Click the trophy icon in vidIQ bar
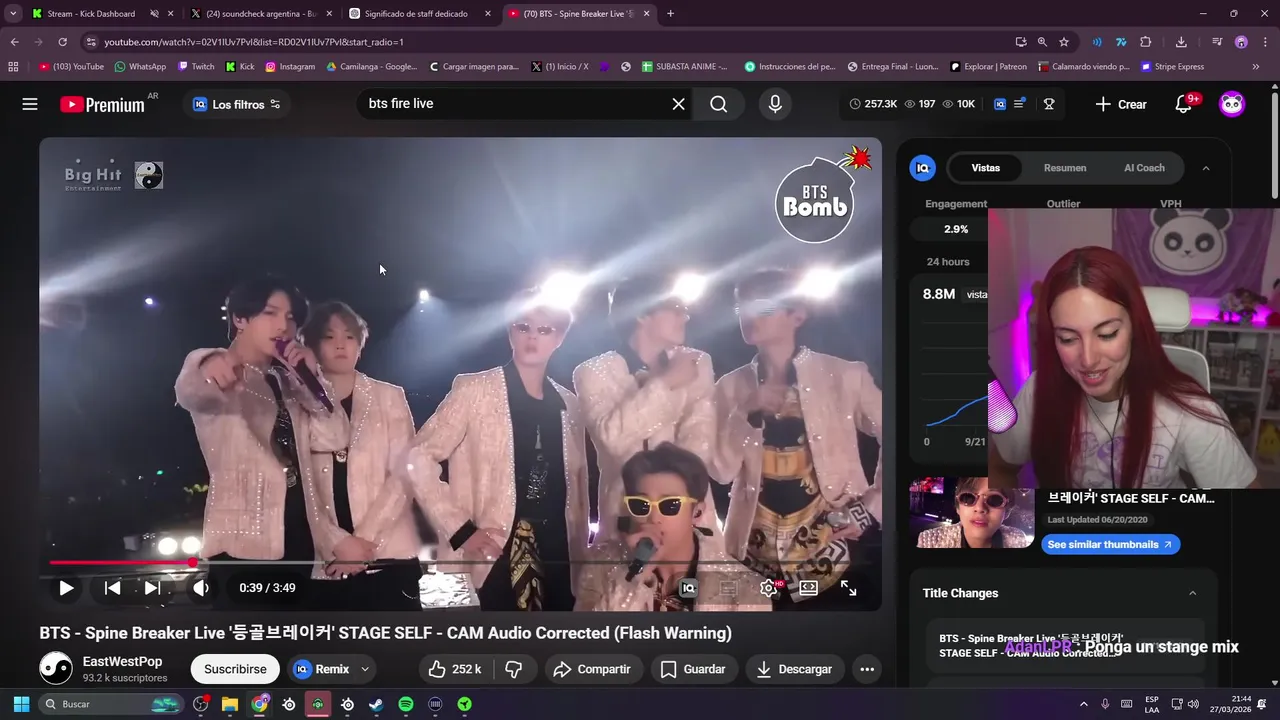The image size is (1280, 720). (x=1049, y=104)
